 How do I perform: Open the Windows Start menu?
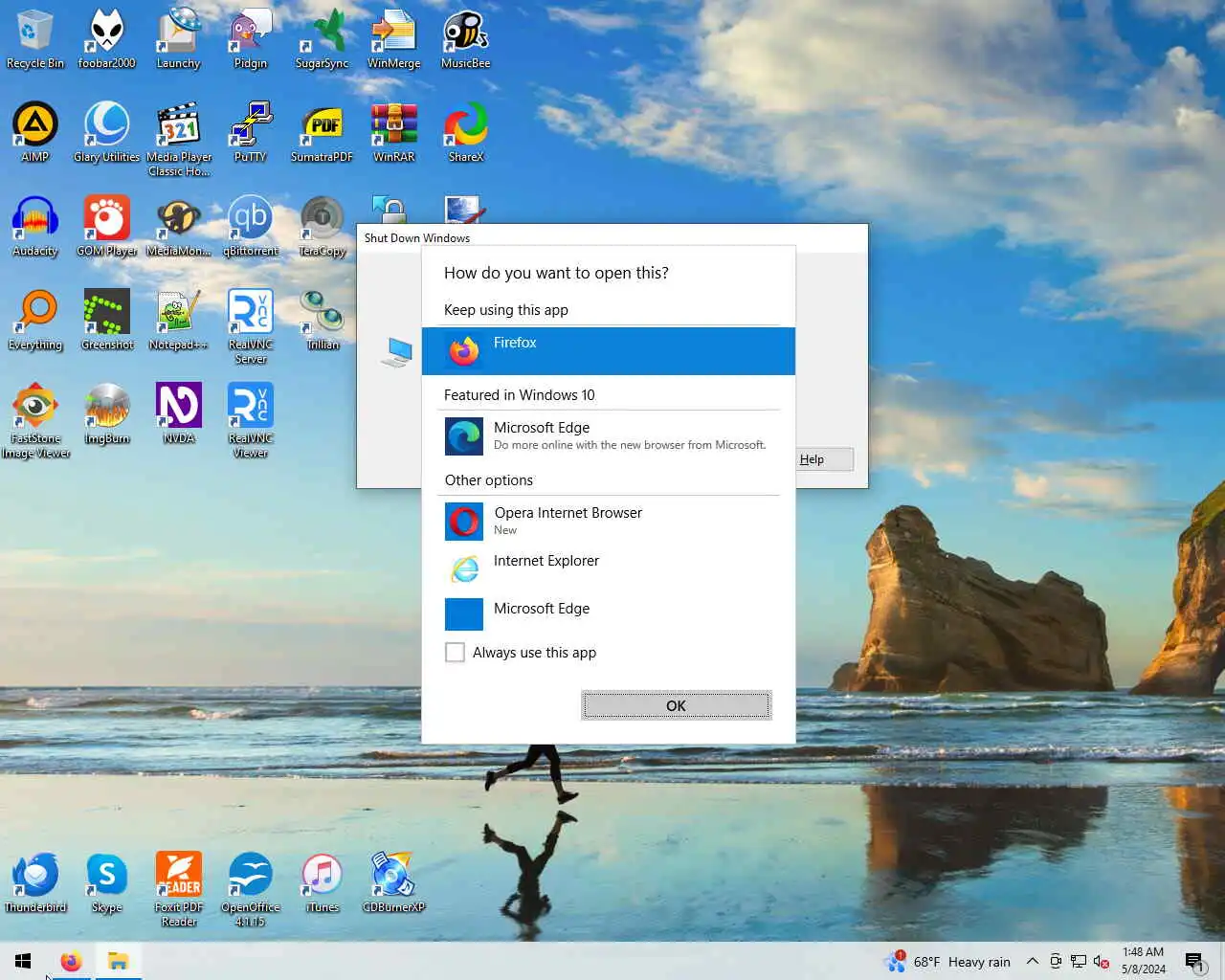pyautogui.click(x=23, y=961)
